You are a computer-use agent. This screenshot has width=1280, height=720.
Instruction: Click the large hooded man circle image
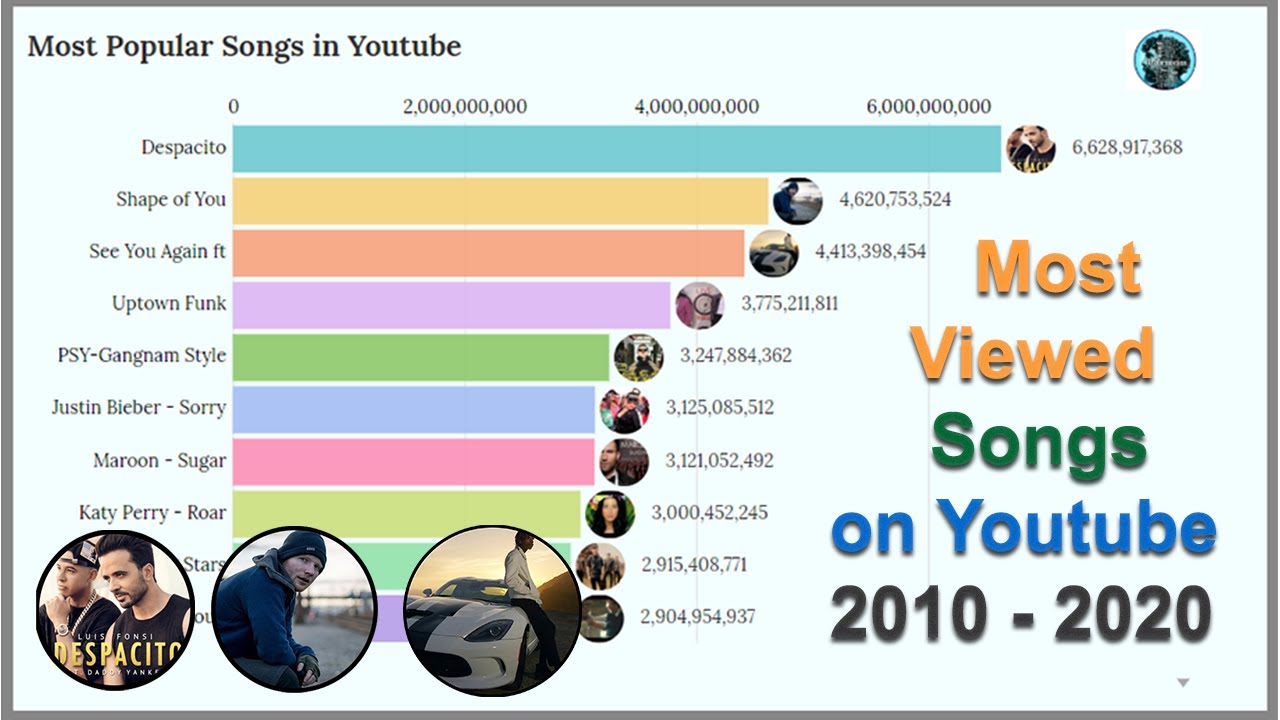[x=294, y=608]
